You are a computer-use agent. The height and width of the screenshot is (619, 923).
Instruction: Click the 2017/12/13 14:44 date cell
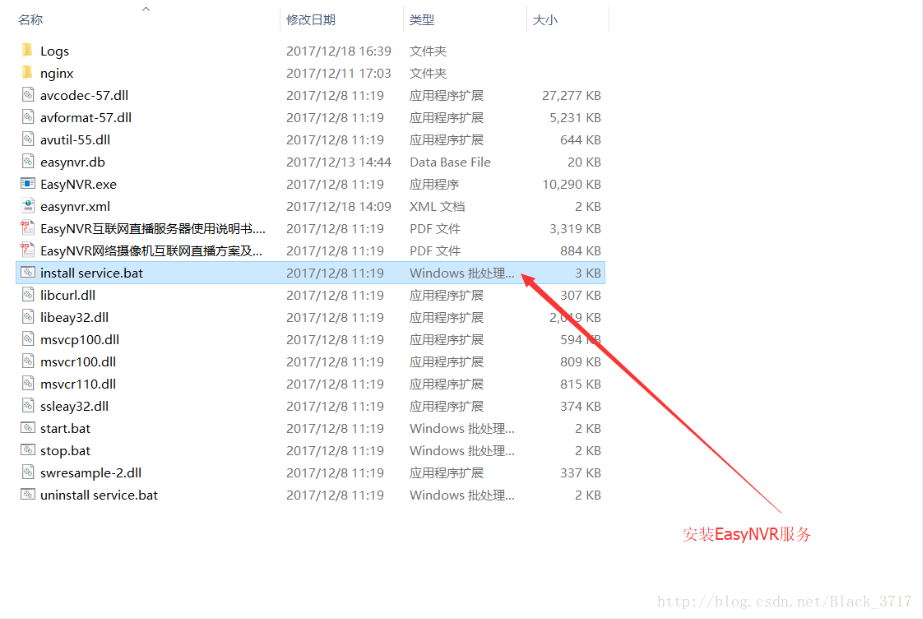tap(338, 162)
